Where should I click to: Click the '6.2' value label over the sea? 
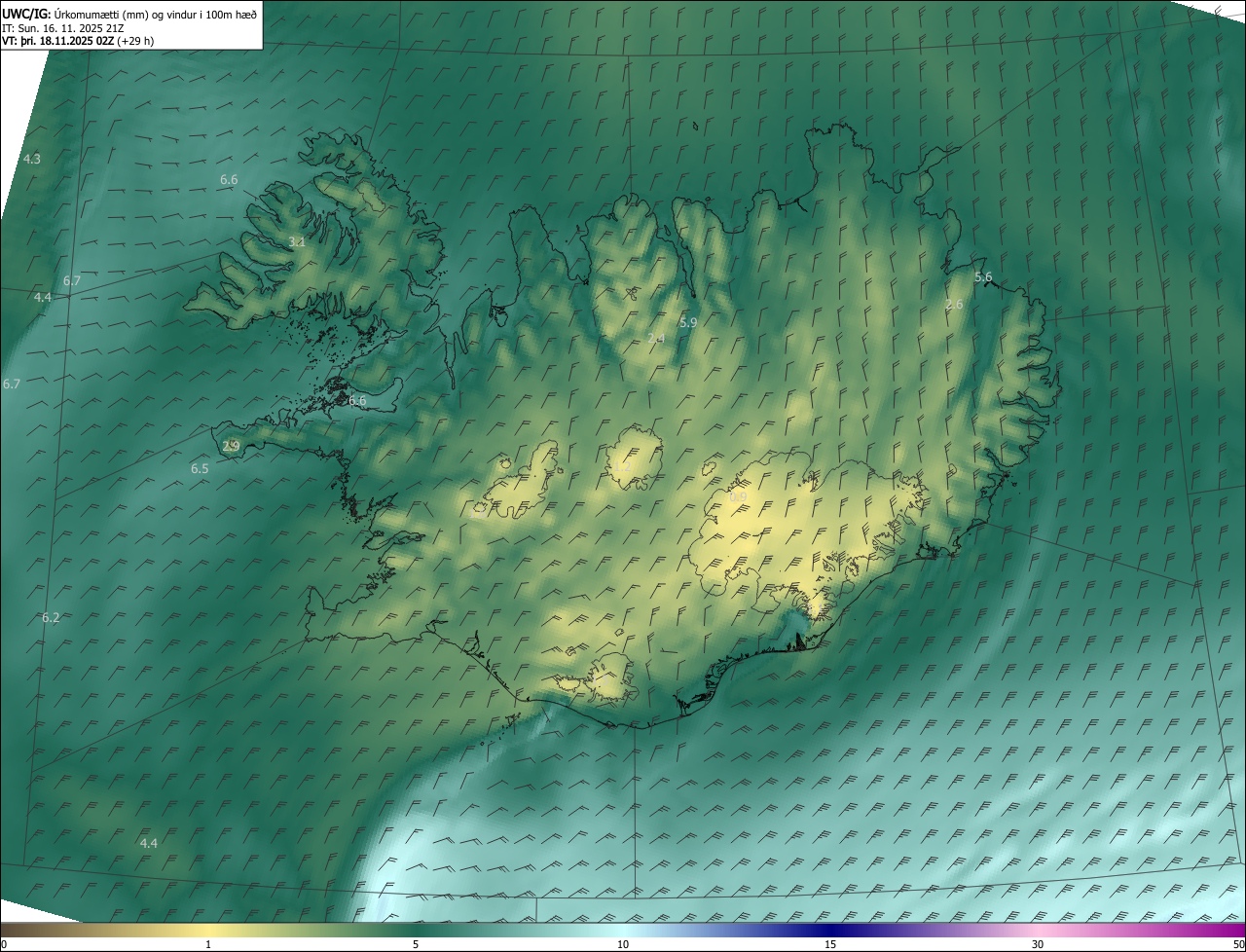click(51, 618)
